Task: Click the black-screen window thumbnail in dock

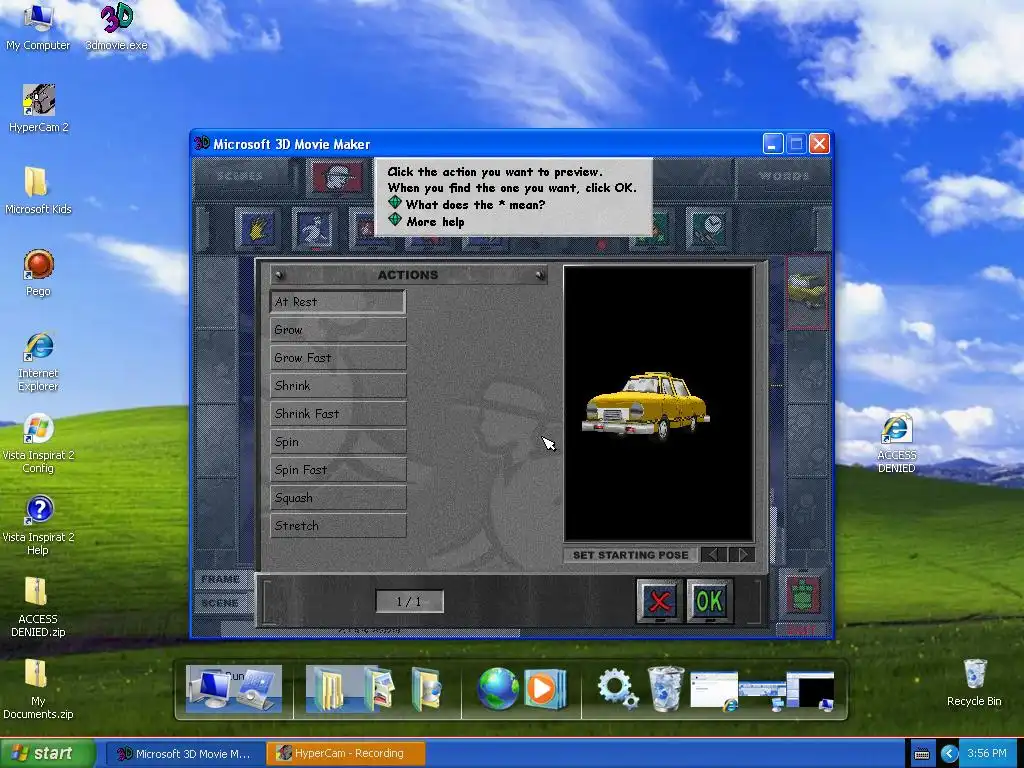Action: pyautogui.click(x=810, y=690)
